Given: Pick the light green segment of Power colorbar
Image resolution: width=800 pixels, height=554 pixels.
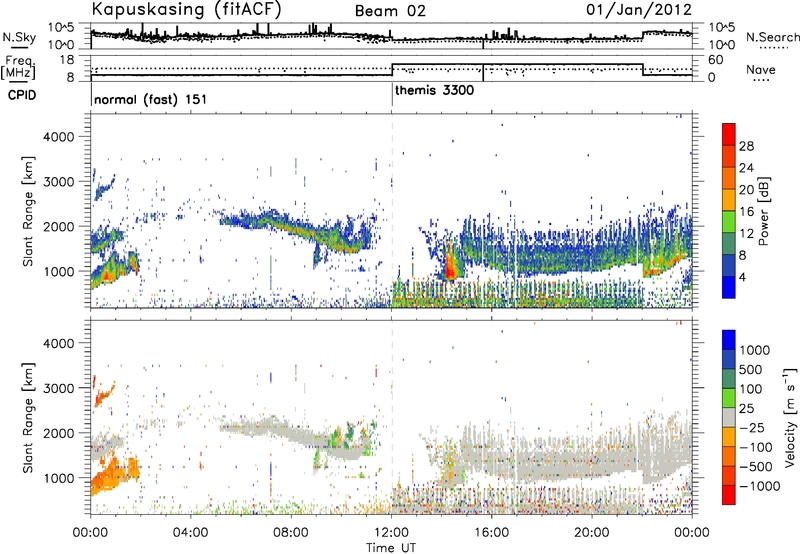Looking at the screenshot, I should coord(729,221).
